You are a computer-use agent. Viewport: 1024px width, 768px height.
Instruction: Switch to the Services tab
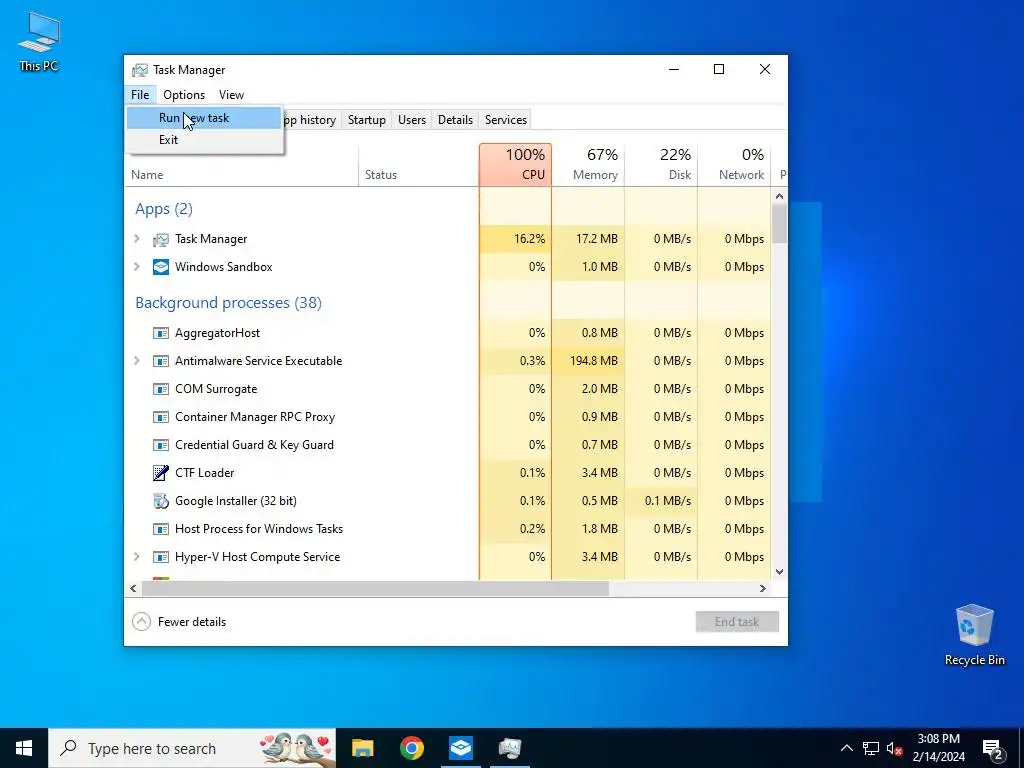pos(505,120)
